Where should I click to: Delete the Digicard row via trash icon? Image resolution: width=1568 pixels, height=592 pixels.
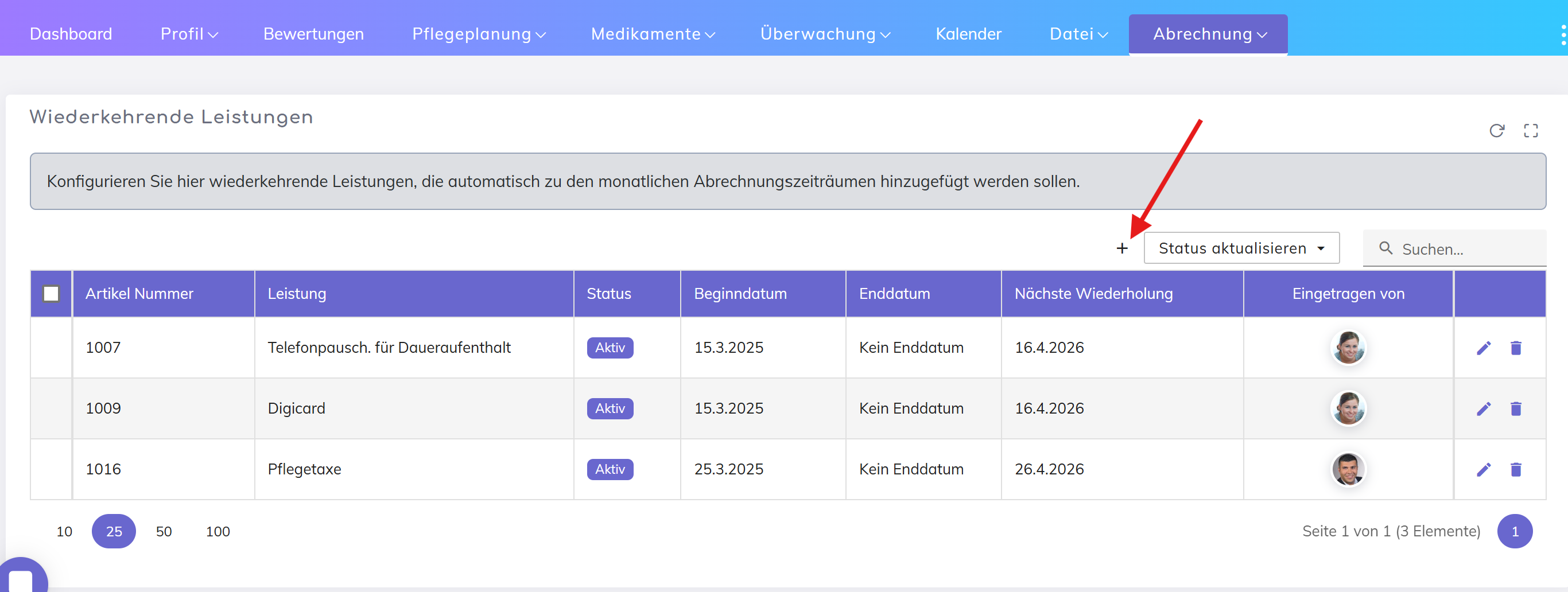(1516, 409)
